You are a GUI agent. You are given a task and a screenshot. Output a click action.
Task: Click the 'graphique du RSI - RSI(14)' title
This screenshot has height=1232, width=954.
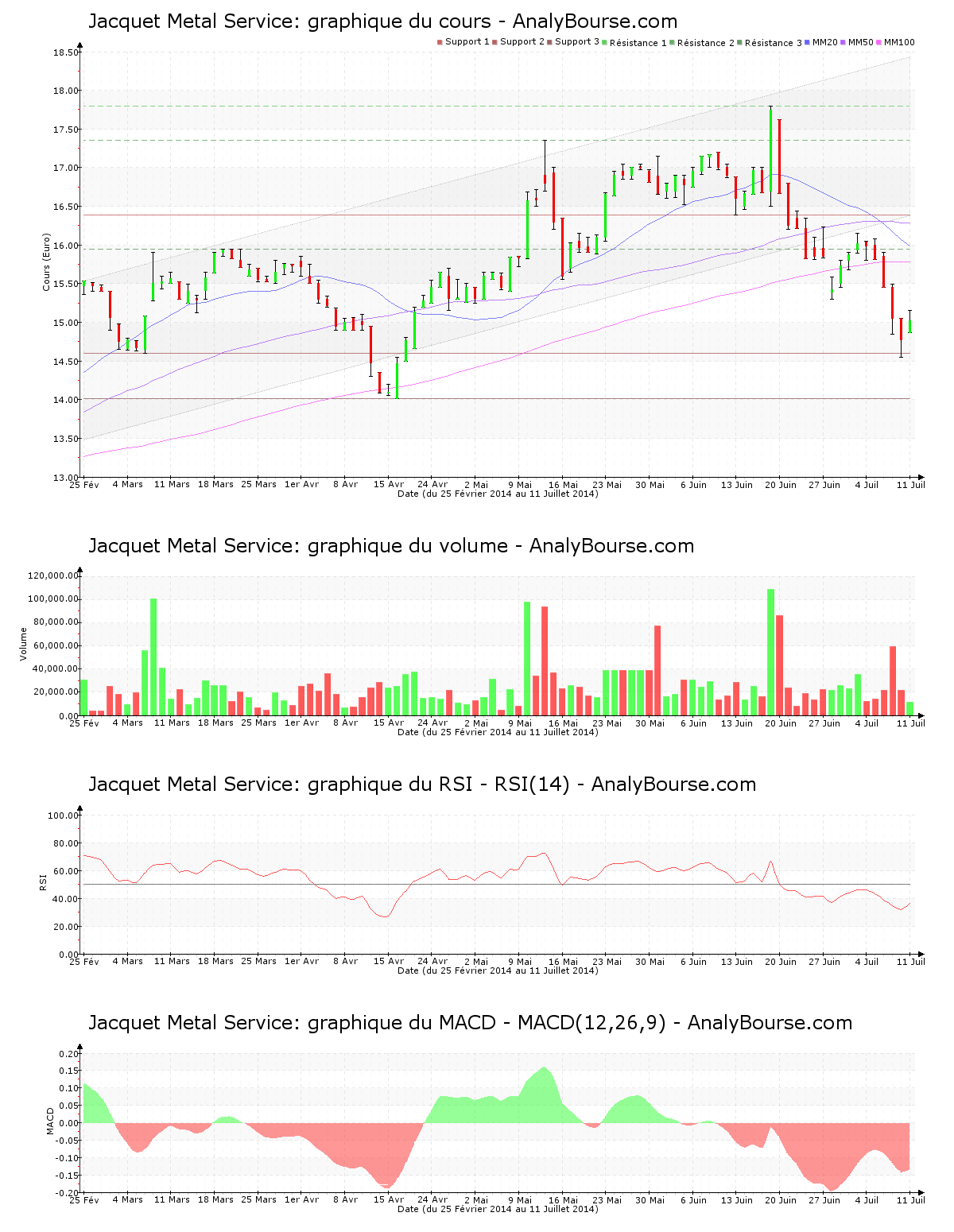pyautogui.click(x=422, y=785)
